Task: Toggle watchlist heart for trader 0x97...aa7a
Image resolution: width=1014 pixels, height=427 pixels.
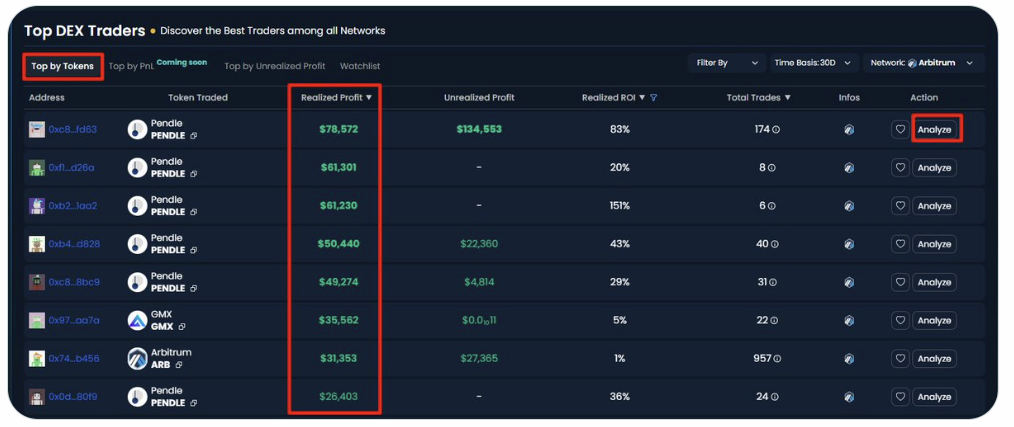Action: 900,320
